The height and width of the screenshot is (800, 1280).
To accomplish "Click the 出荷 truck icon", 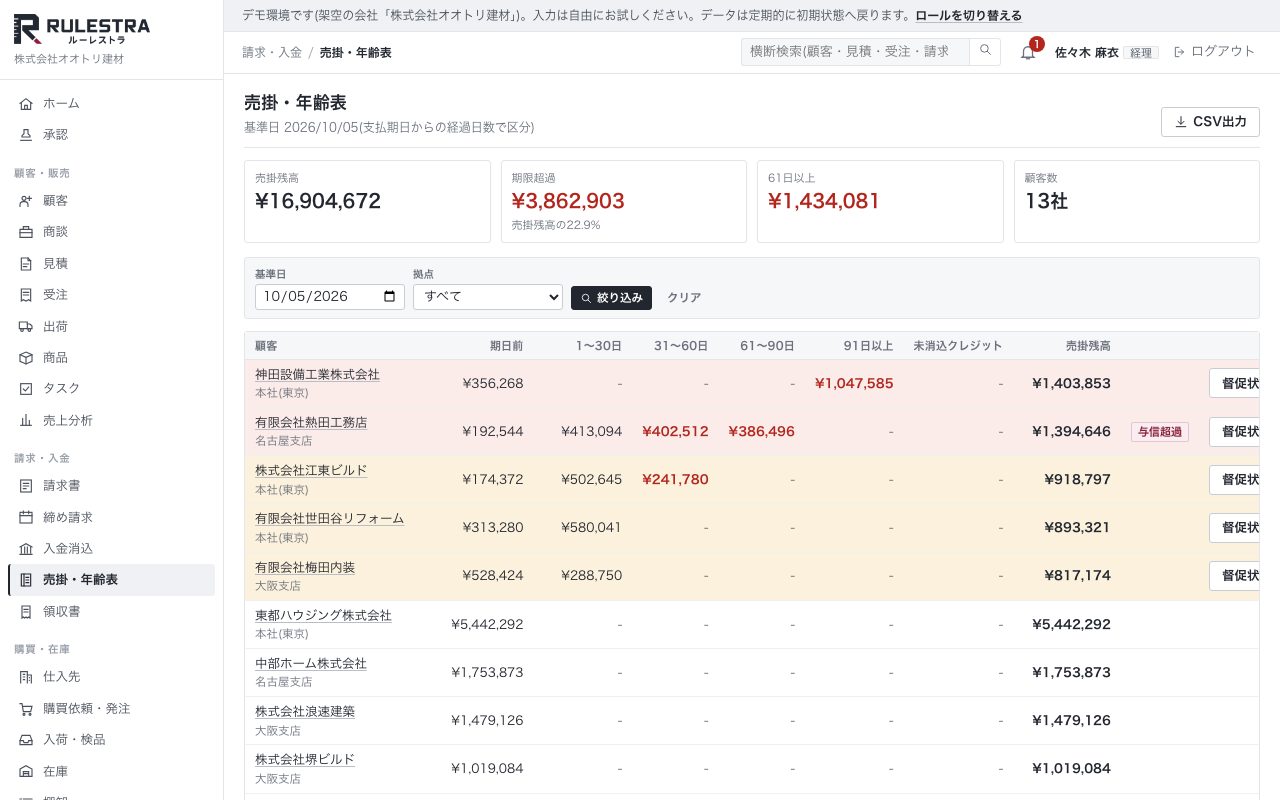I will [x=26, y=326].
